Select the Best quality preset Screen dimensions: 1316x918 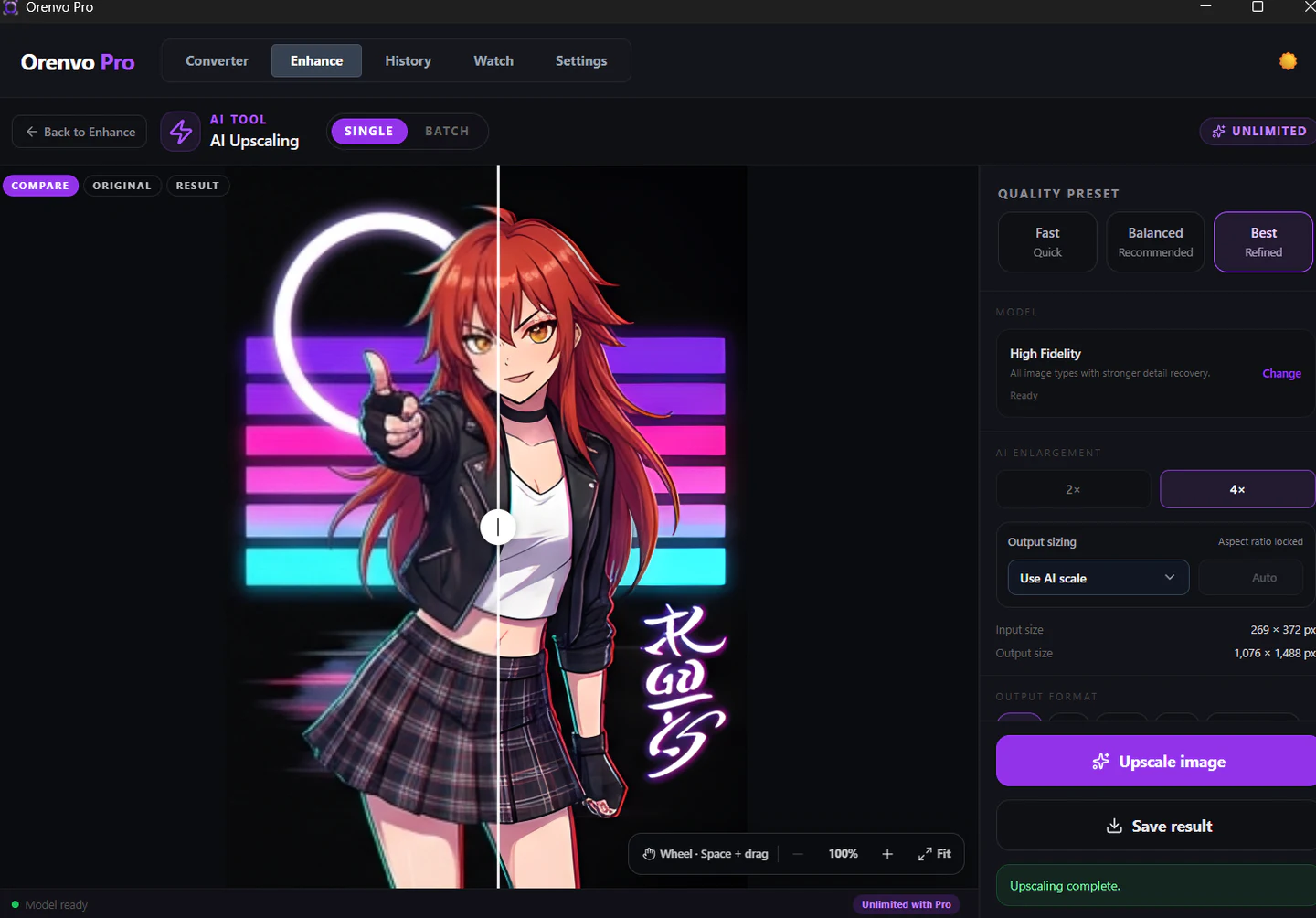pos(1264,242)
